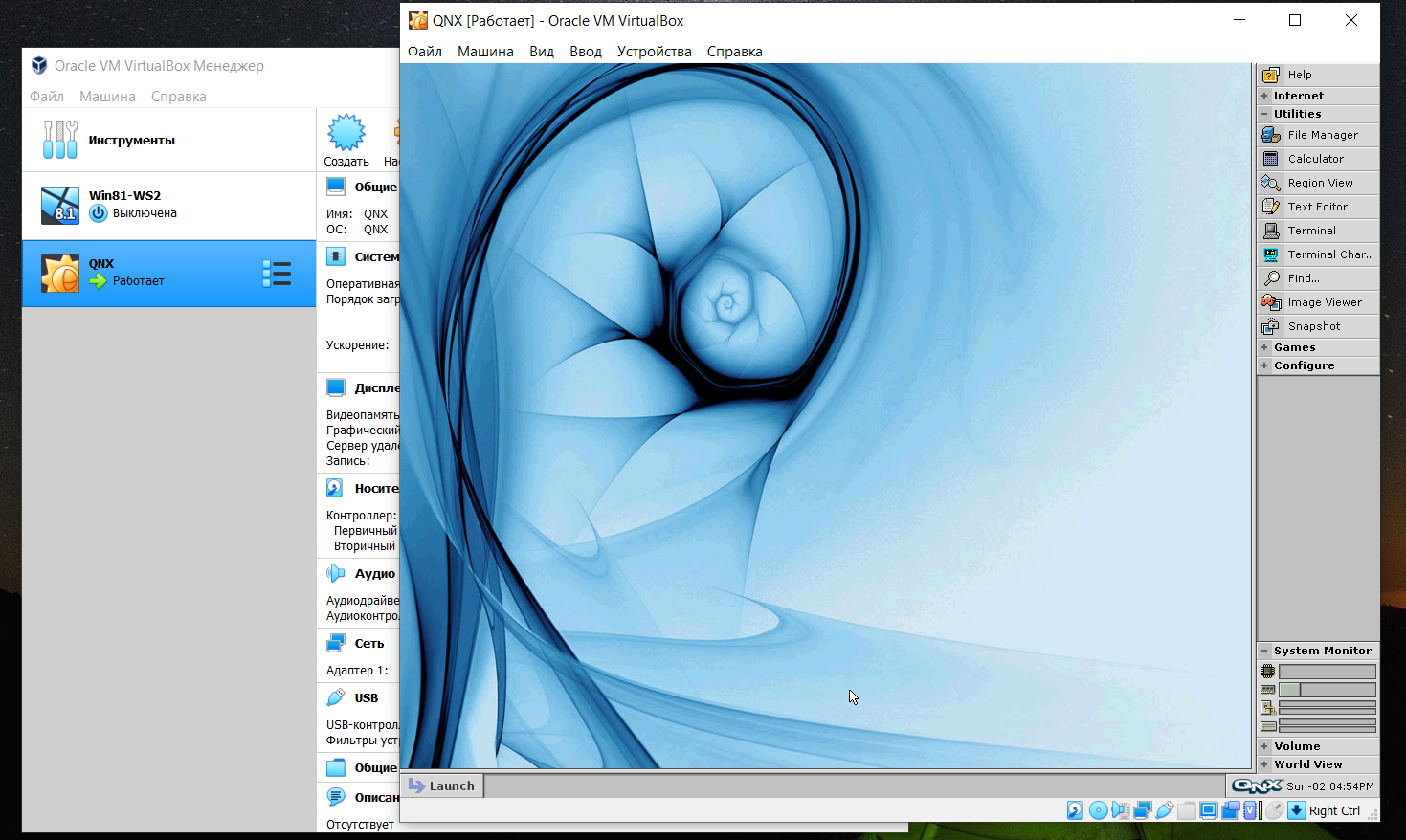Open Файл menu in VirtualBox Manager

[47, 97]
